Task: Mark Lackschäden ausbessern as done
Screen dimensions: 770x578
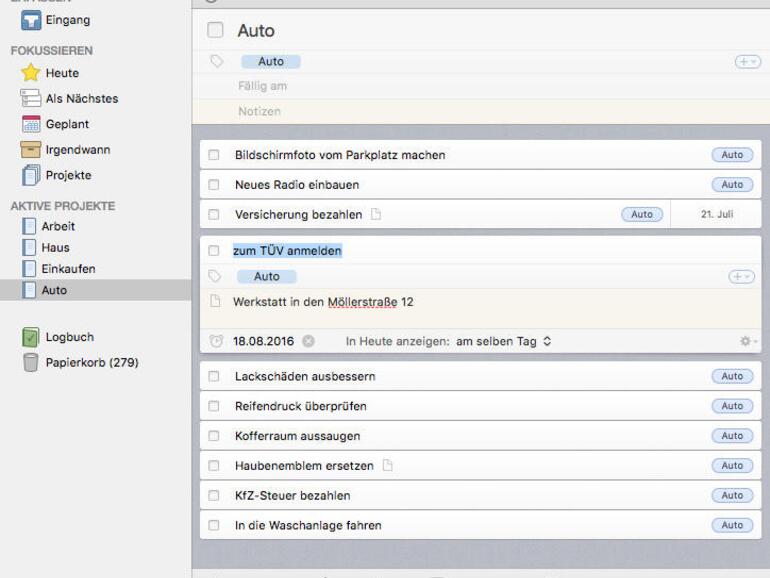Action: tap(214, 377)
